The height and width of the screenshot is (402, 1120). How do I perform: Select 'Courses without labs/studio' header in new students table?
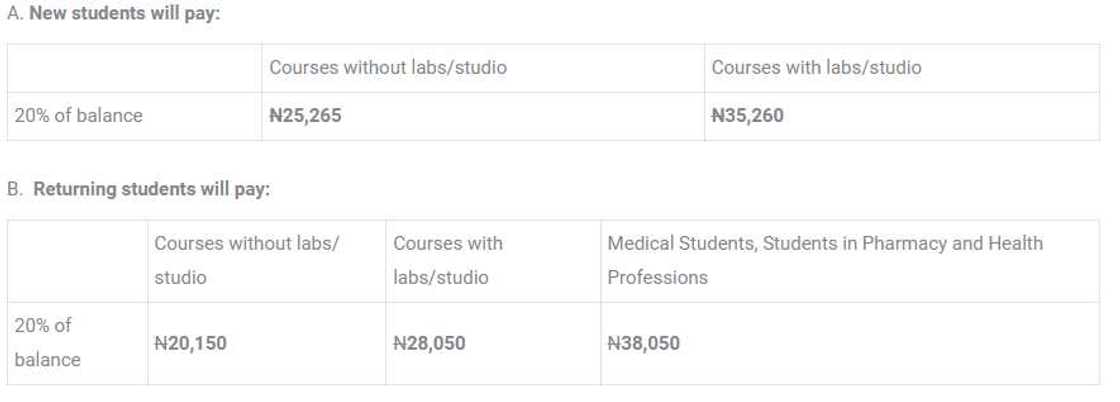(388, 68)
